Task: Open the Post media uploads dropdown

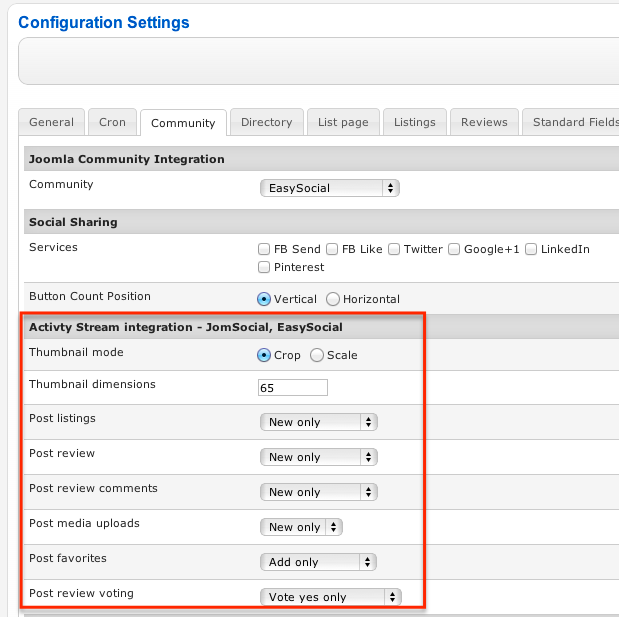Action: (301, 527)
